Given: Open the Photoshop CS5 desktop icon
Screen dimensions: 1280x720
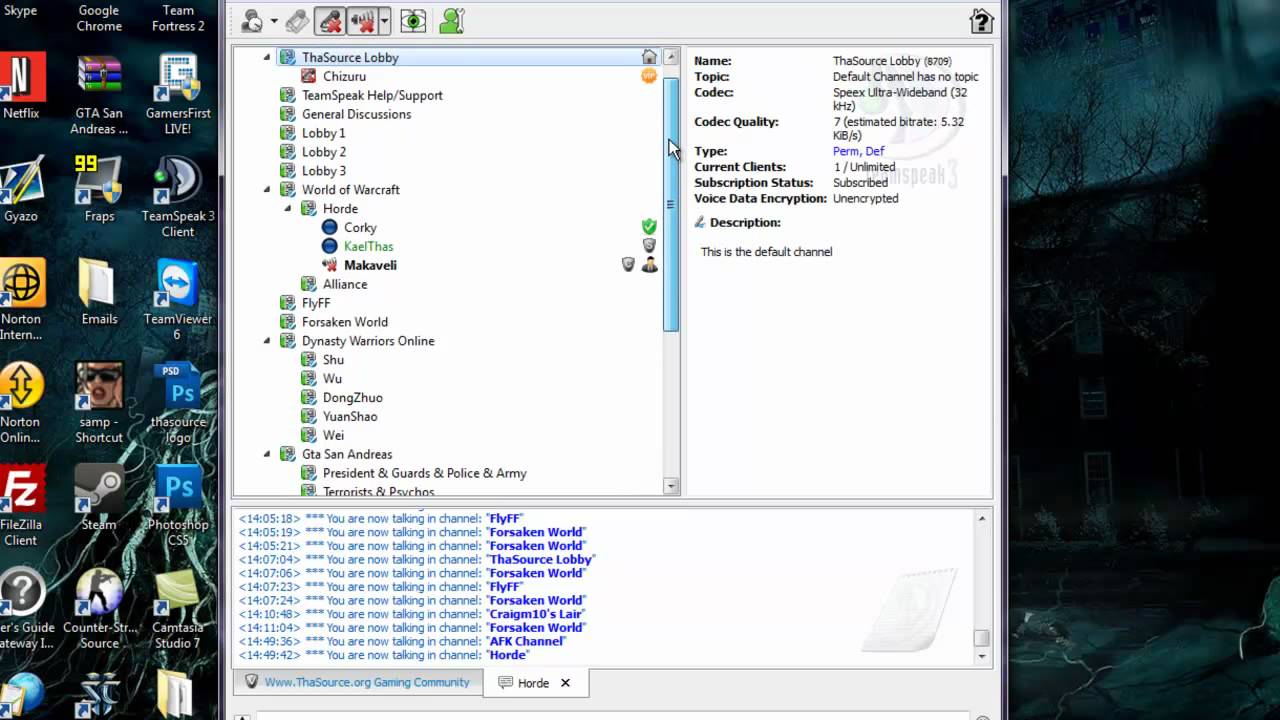Looking at the screenshot, I should point(178,506).
